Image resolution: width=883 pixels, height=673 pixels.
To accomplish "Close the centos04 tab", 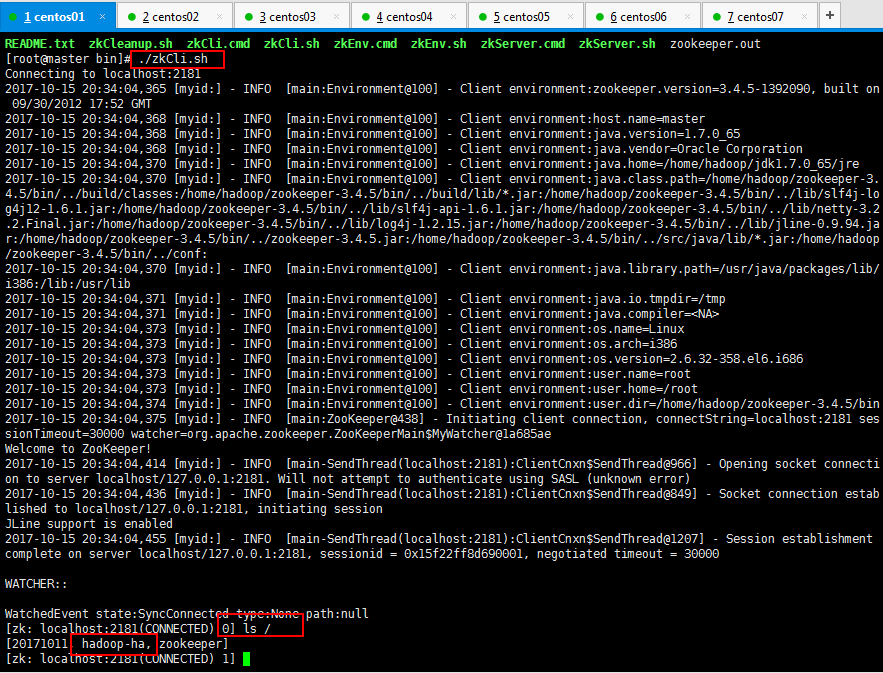I will pos(455,16).
